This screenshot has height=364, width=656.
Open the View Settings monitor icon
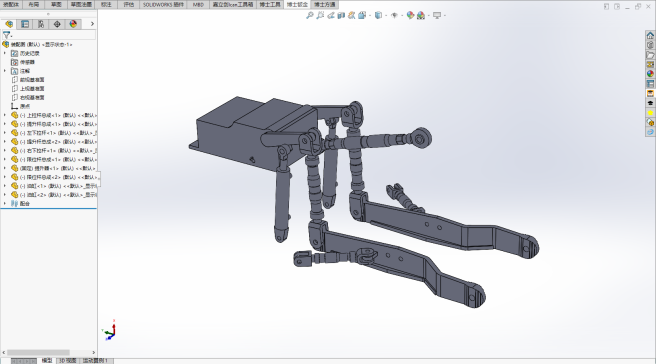(437, 15)
